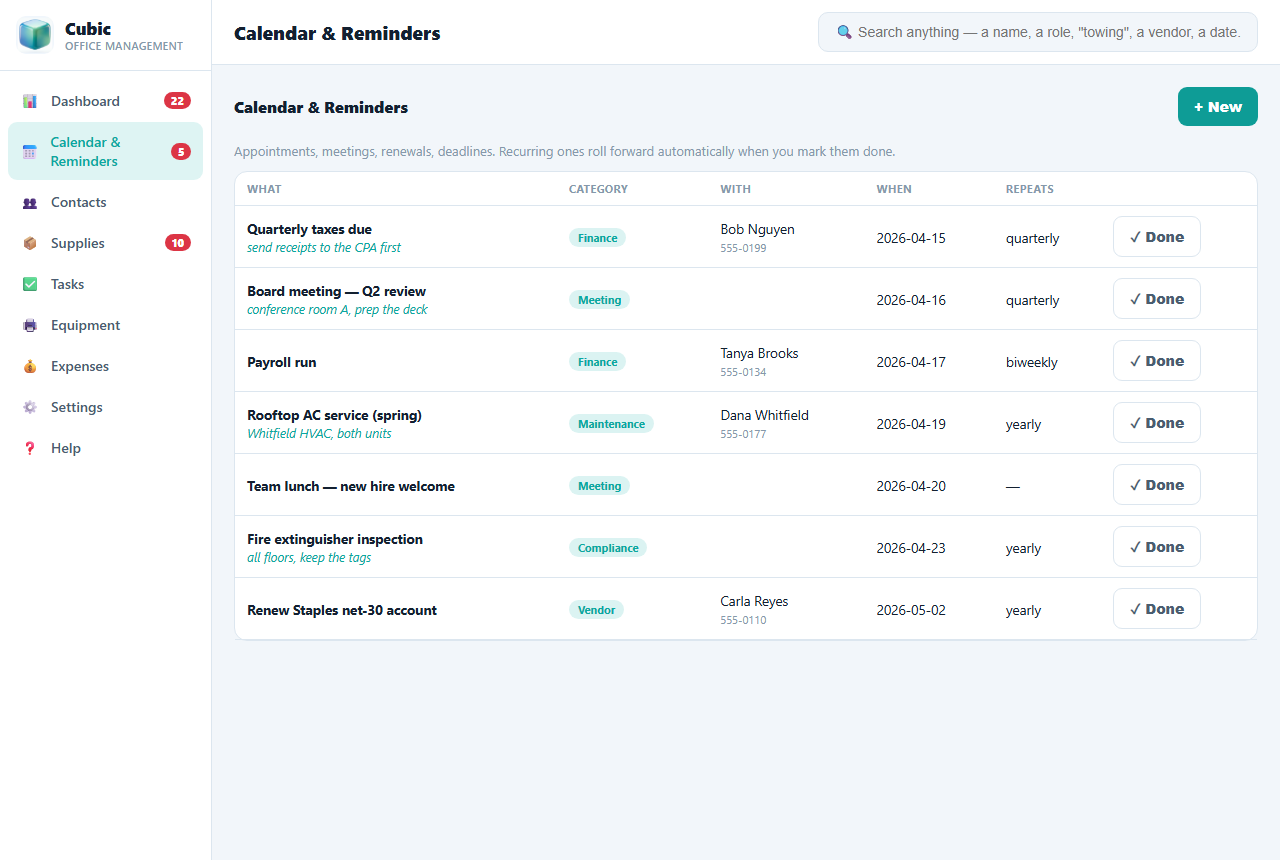
Task: Navigate to the Tasks page
Action: coord(105,284)
